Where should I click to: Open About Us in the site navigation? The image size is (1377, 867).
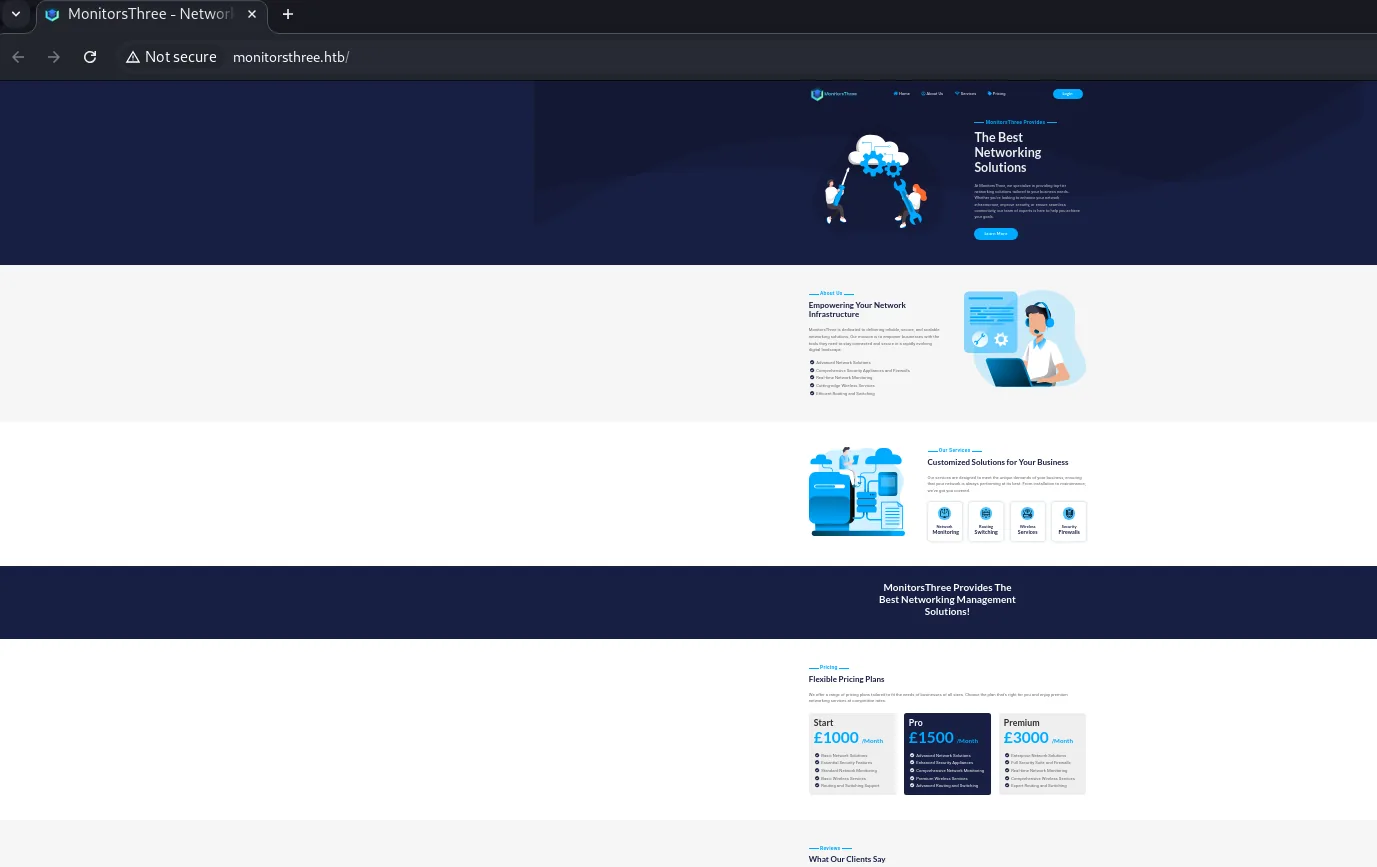pyautogui.click(x=932, y=93)
